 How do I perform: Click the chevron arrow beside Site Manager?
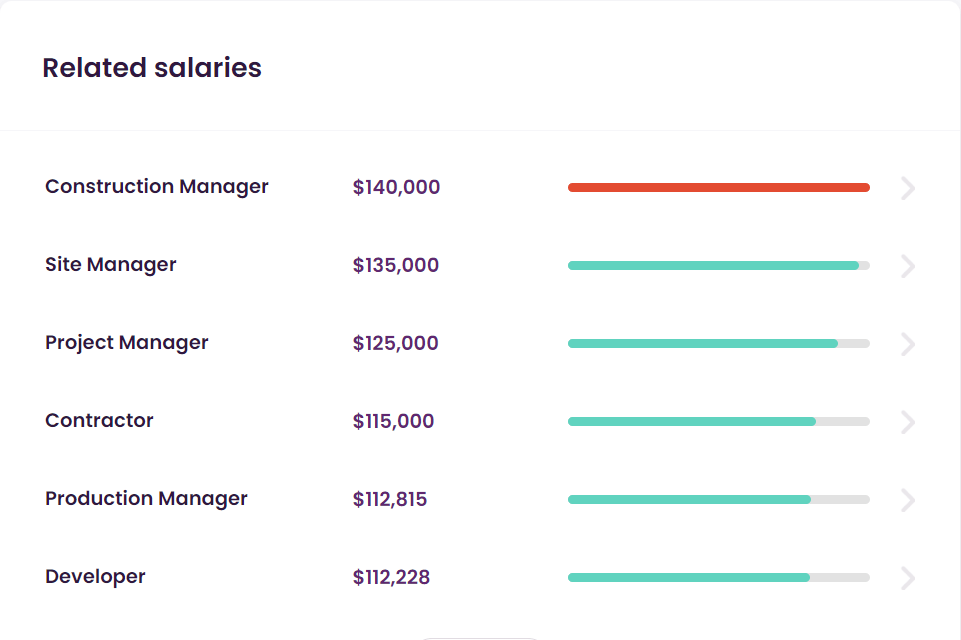tap(907, 266)
